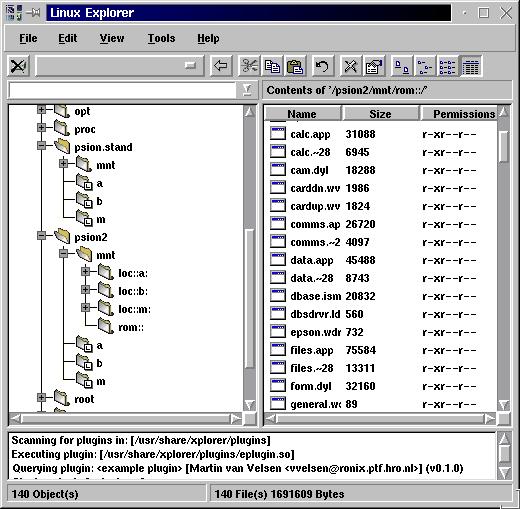This screenshot has width=520, height=509.
Task: Select the files.app file row
Action: pyautogui.click(x=381, y=350)
